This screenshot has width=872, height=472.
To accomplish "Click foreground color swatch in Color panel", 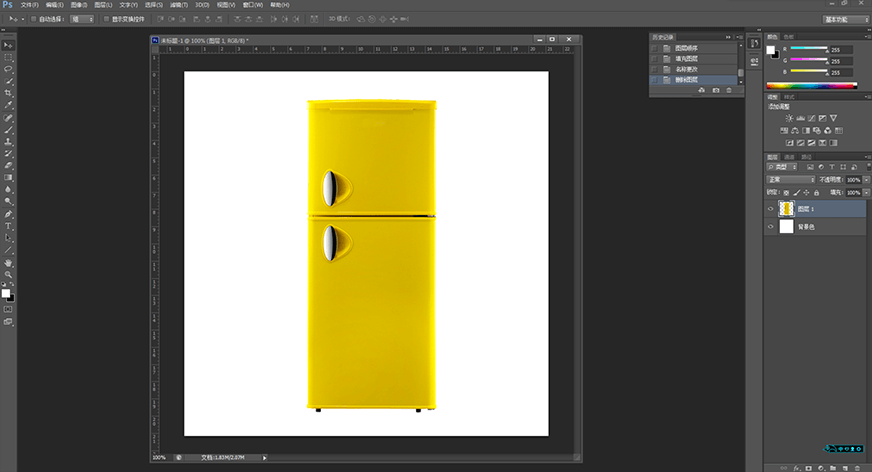I will coord(770,50).
